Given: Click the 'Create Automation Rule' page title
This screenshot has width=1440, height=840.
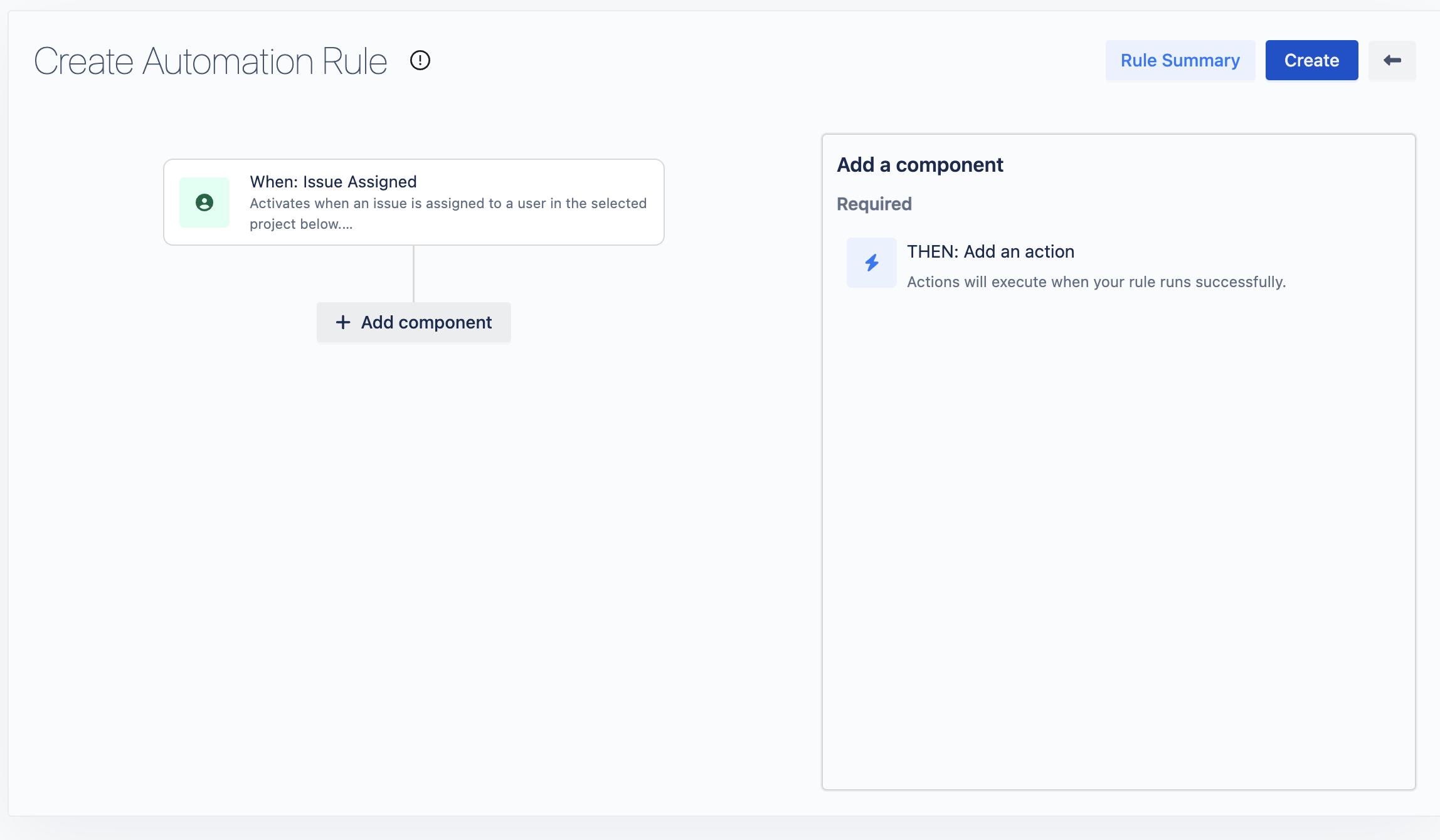Looking at the screenshot, I should coord(211,61).
